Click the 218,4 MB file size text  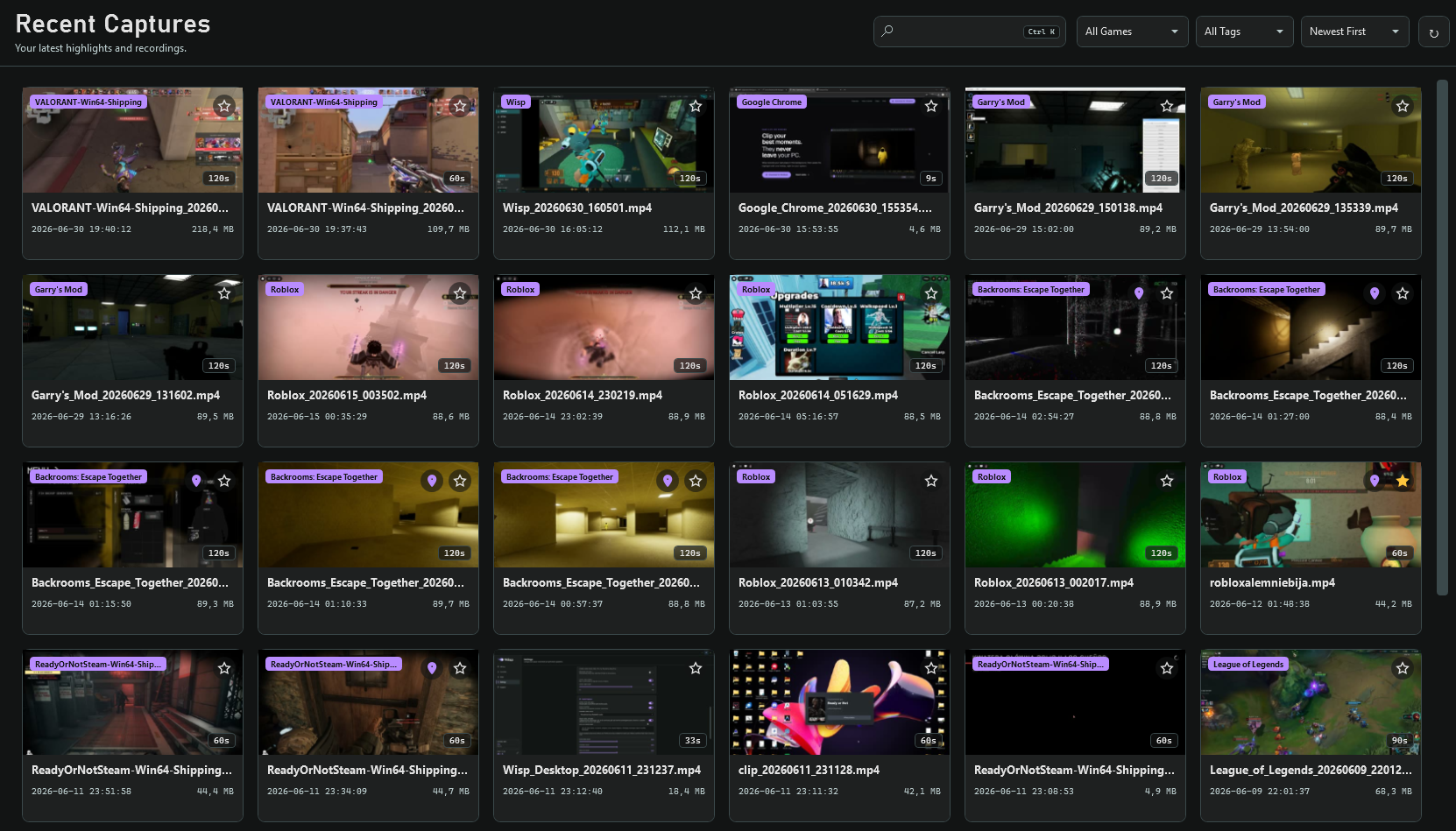pos(213,229)
